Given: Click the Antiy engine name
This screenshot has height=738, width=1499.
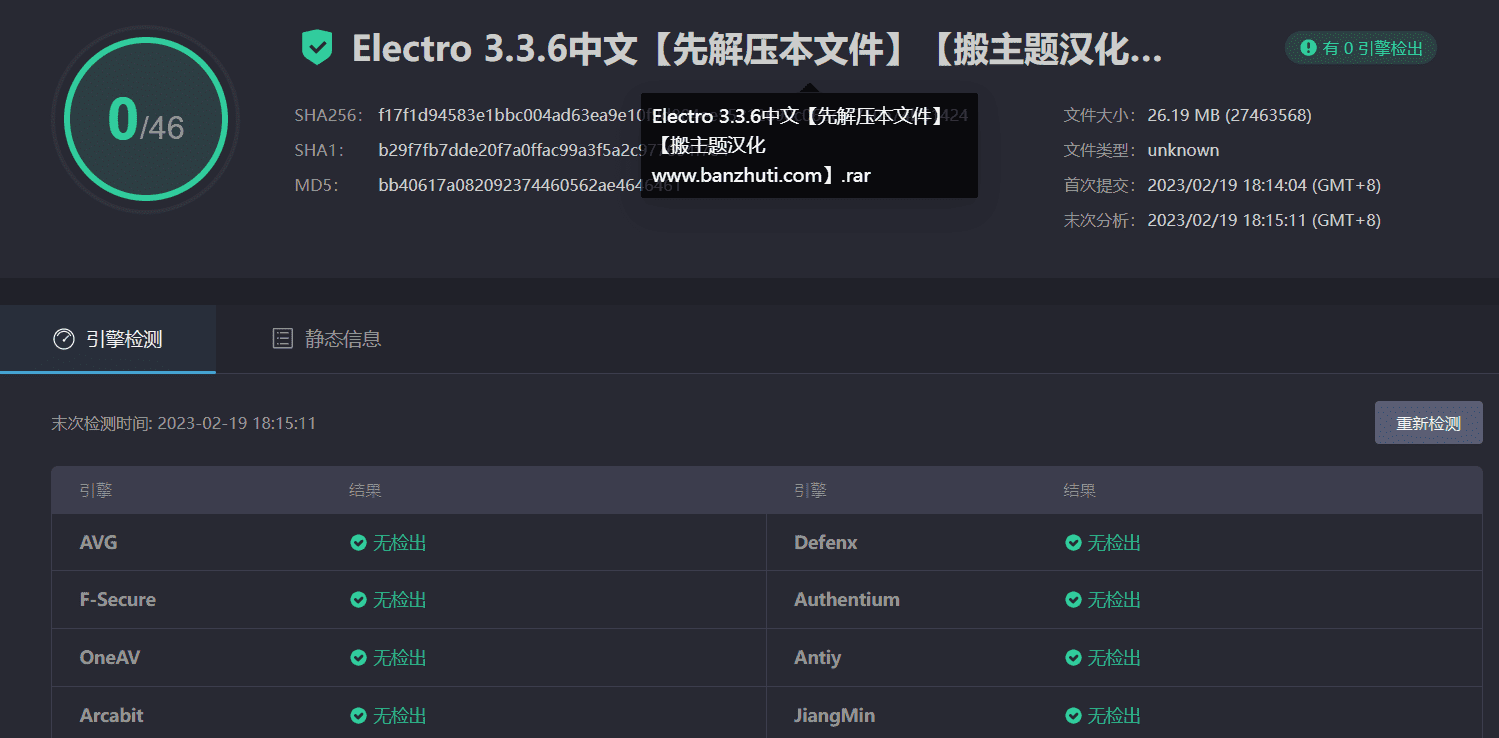Looking at the screenshot, I should [818, 658].
